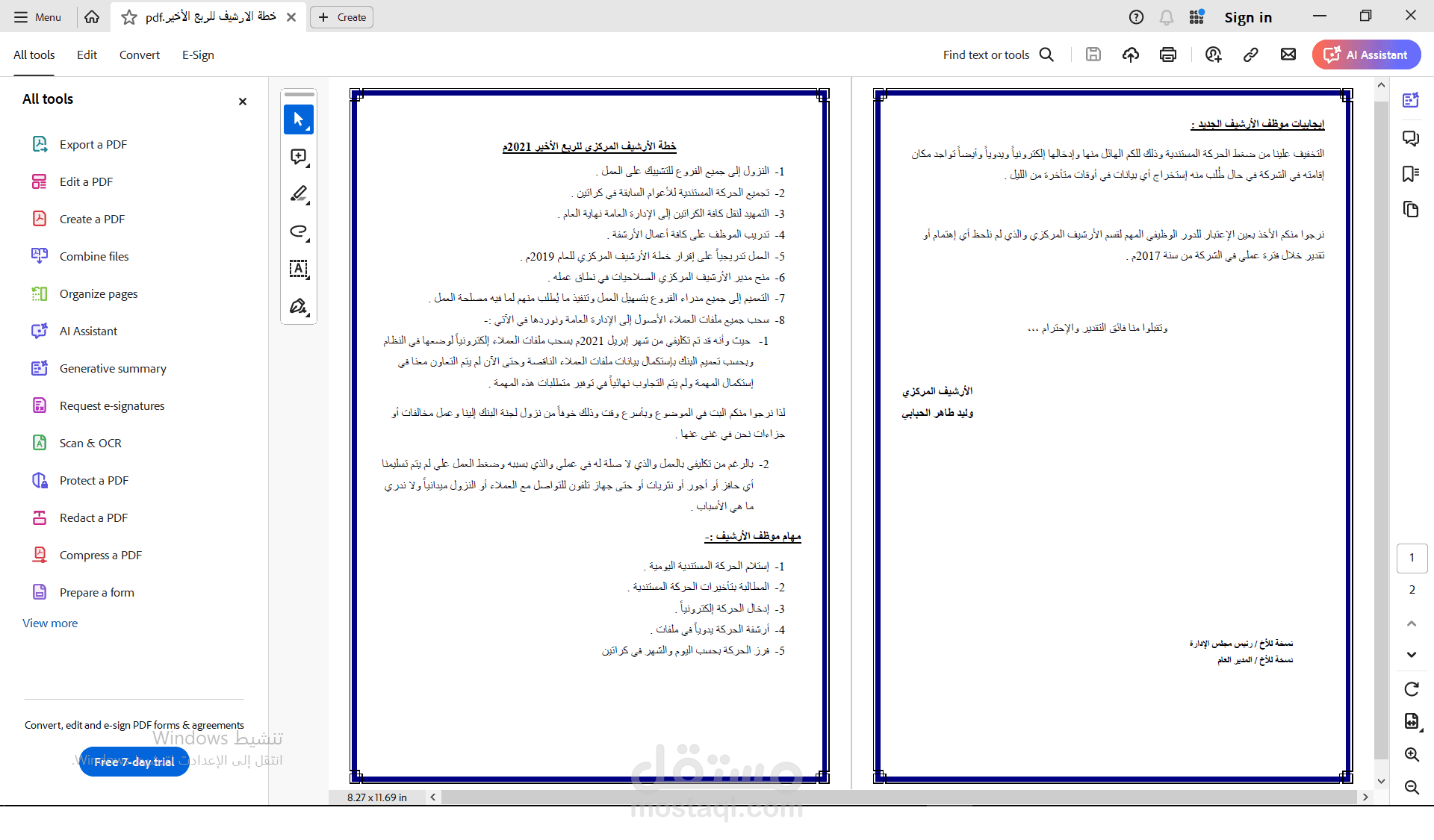Open the Request e-signatures tool
Viewport: 1434px width, 840px height.
(99, 405)
